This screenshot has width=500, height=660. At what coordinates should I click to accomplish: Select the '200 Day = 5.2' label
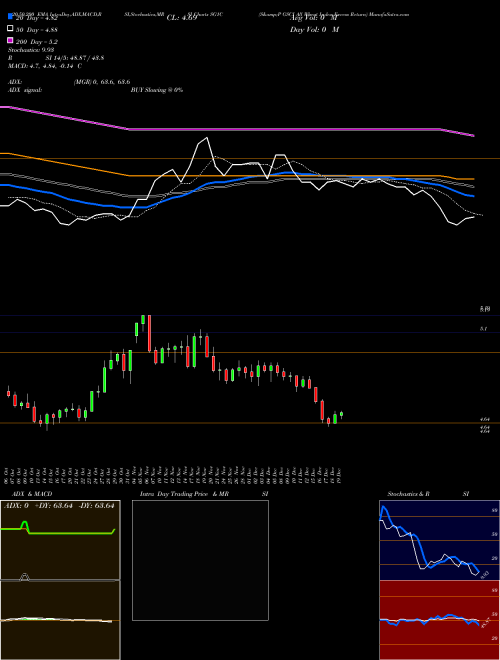coord(37,42)
